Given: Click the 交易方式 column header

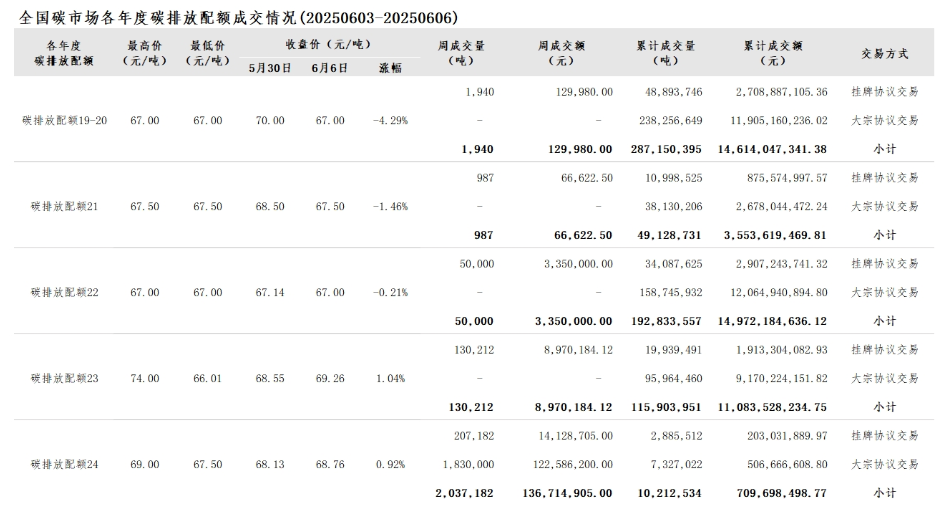Looking at the screenshot, I should click(884, 53).
